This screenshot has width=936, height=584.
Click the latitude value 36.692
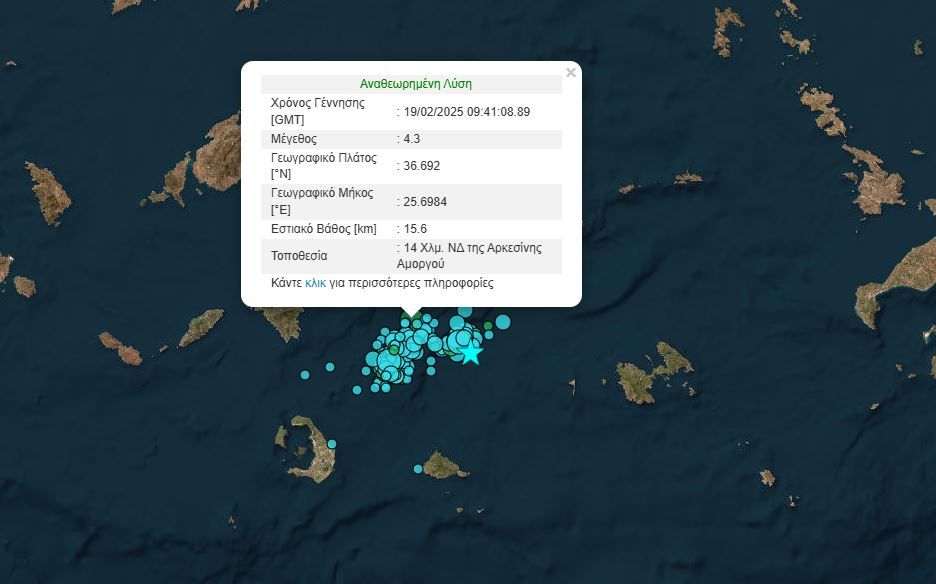coord(420,166)
